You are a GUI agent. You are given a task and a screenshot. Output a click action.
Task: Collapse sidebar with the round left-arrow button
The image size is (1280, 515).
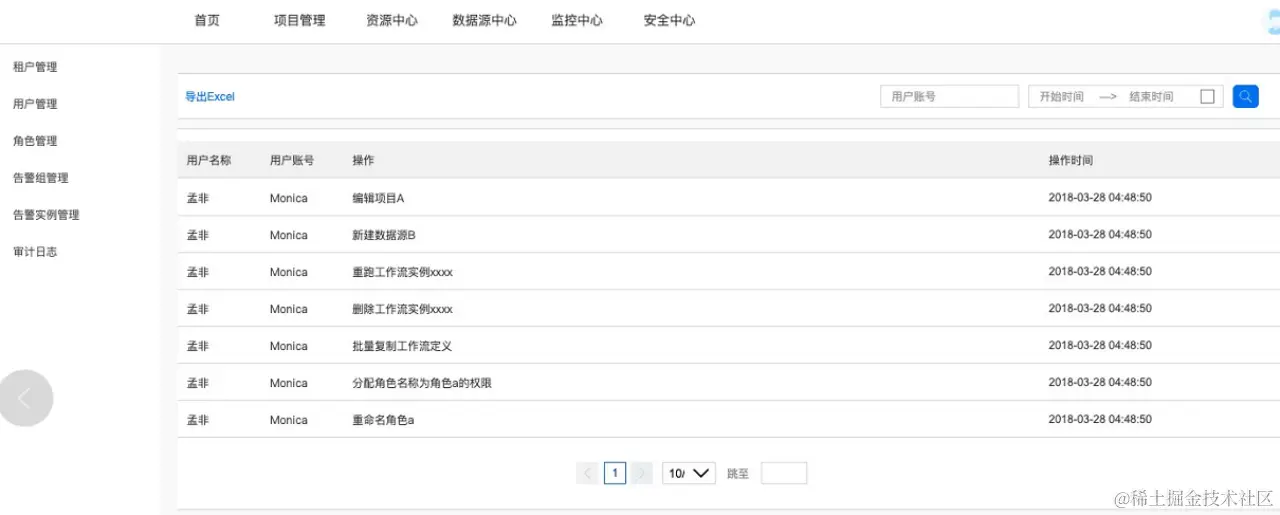(25, 398)
